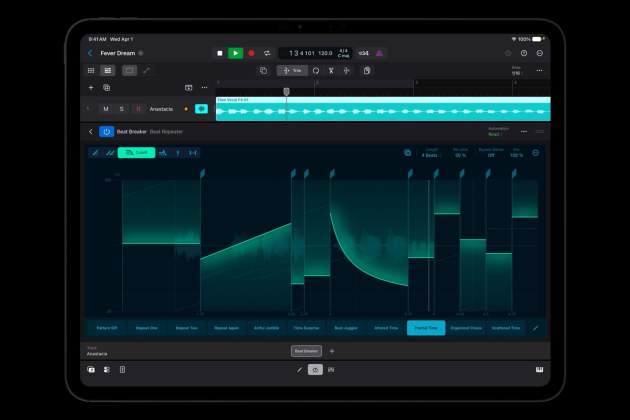Open the more menu beside Snap
This screenshot has height=420, width=630.
(539, 71)
